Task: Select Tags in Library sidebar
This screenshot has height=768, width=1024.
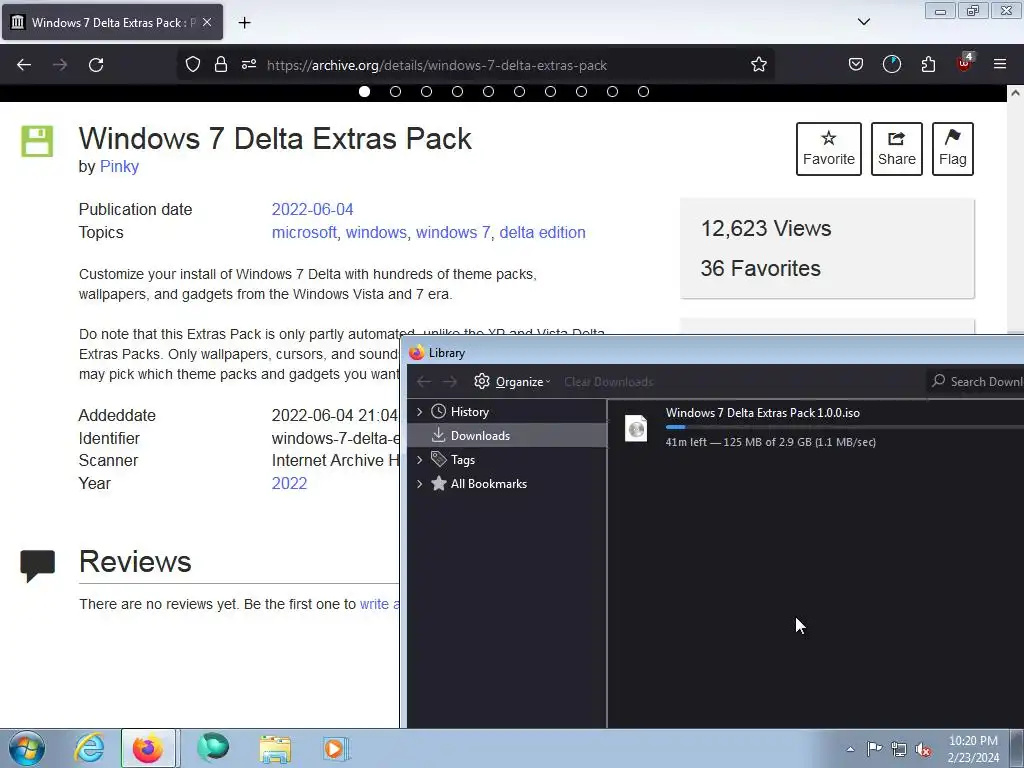Action: pyautogui.click(x=462, y=460)
